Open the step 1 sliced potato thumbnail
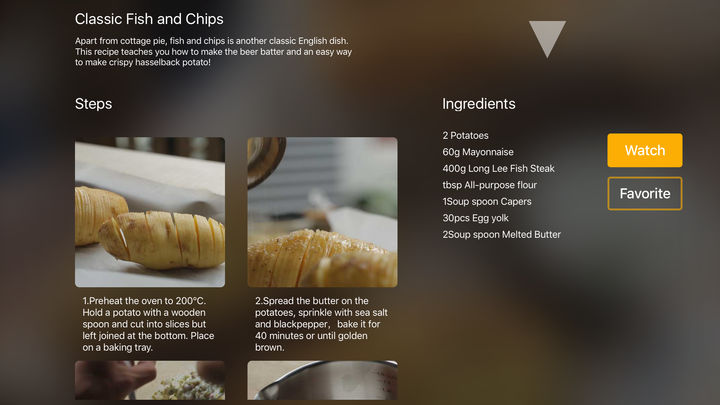 click(x=150, y=212)
